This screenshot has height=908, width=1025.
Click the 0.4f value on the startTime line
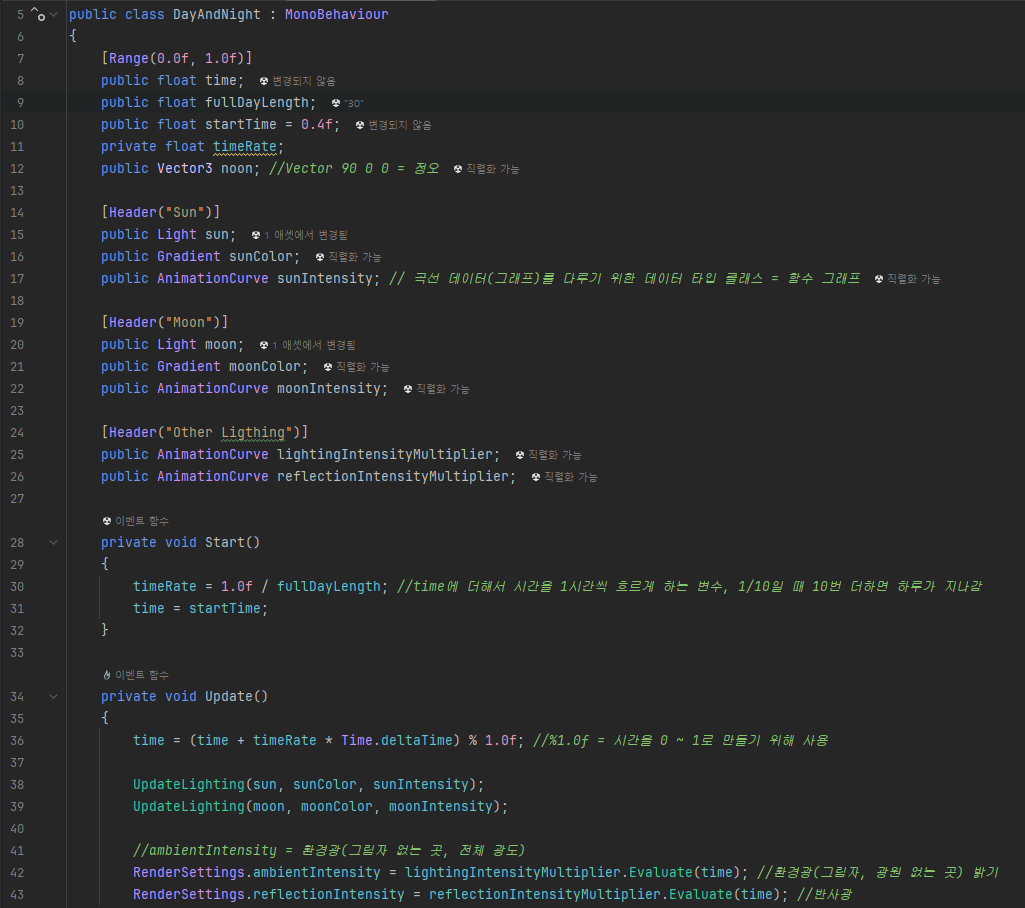316,124
